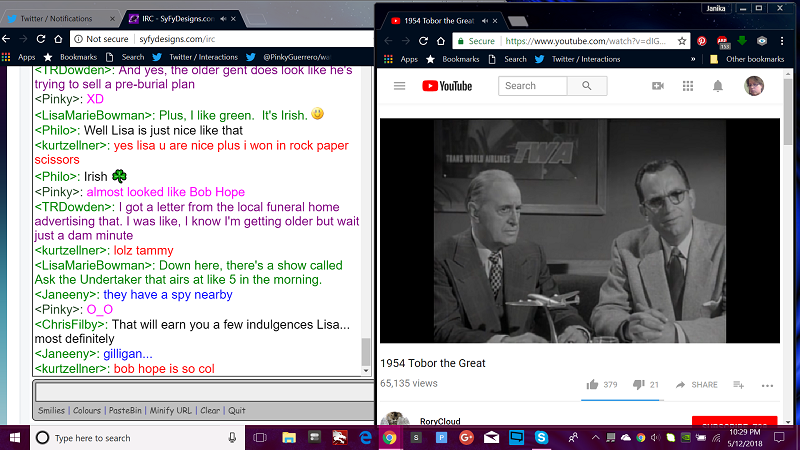Click SHARE under the video
800x450 pixels.
pos(696,385)
